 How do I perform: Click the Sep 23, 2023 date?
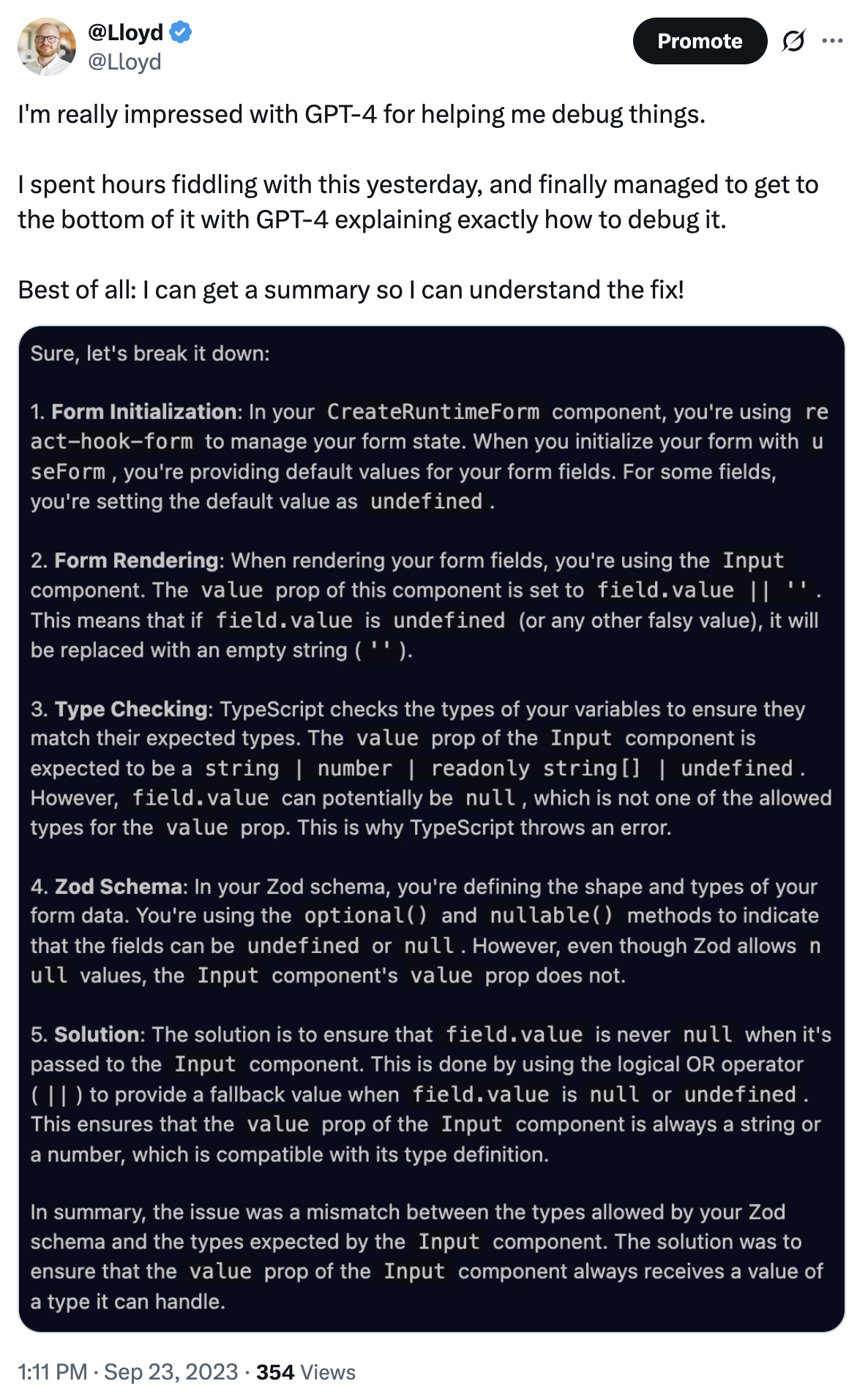[x=171, y=1371]
